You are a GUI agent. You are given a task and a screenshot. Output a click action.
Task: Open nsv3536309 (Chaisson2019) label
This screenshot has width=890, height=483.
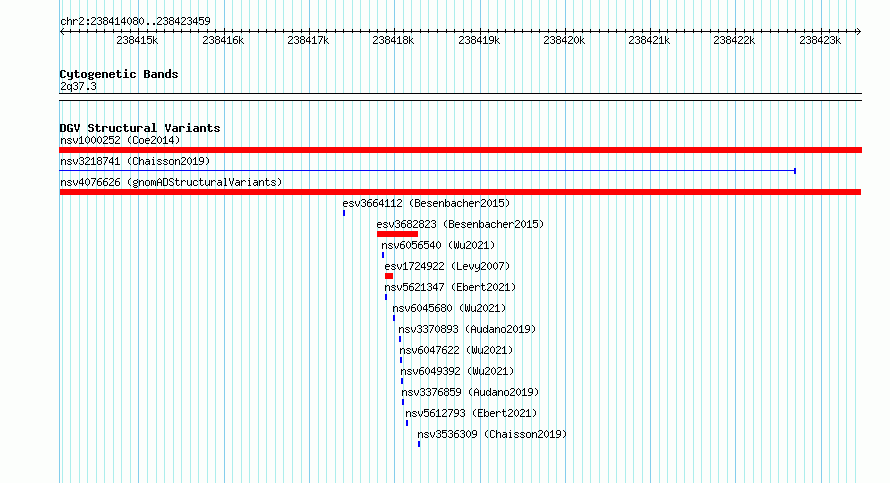(492, 434)
